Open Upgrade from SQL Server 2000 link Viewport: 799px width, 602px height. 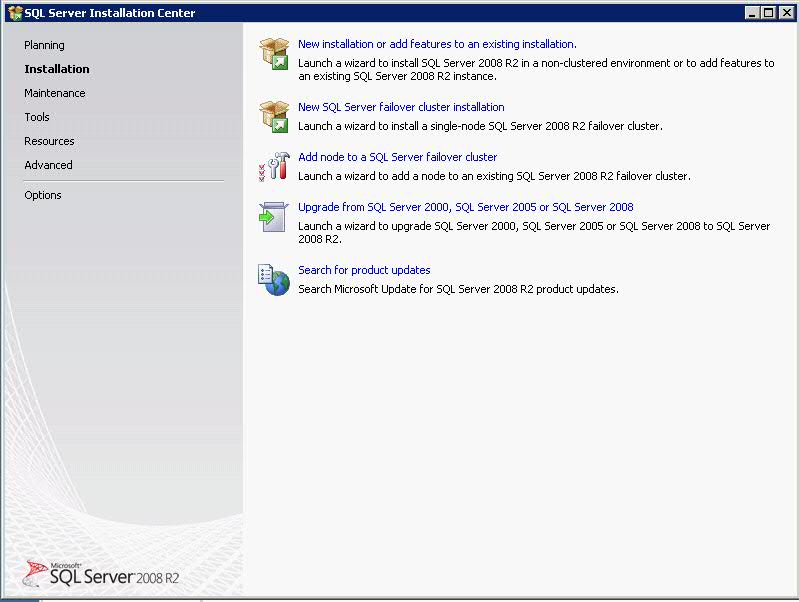pos(466,206)
